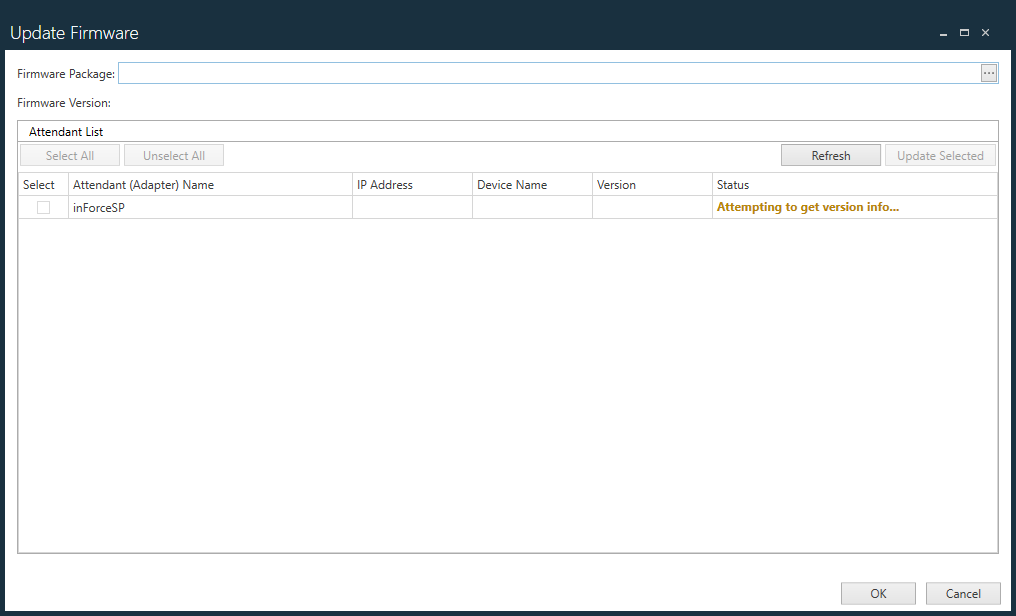Tick the checkbox for inForceSP attendant
The width and height of the screenshot is (1016, 616).
click(43, 207)
